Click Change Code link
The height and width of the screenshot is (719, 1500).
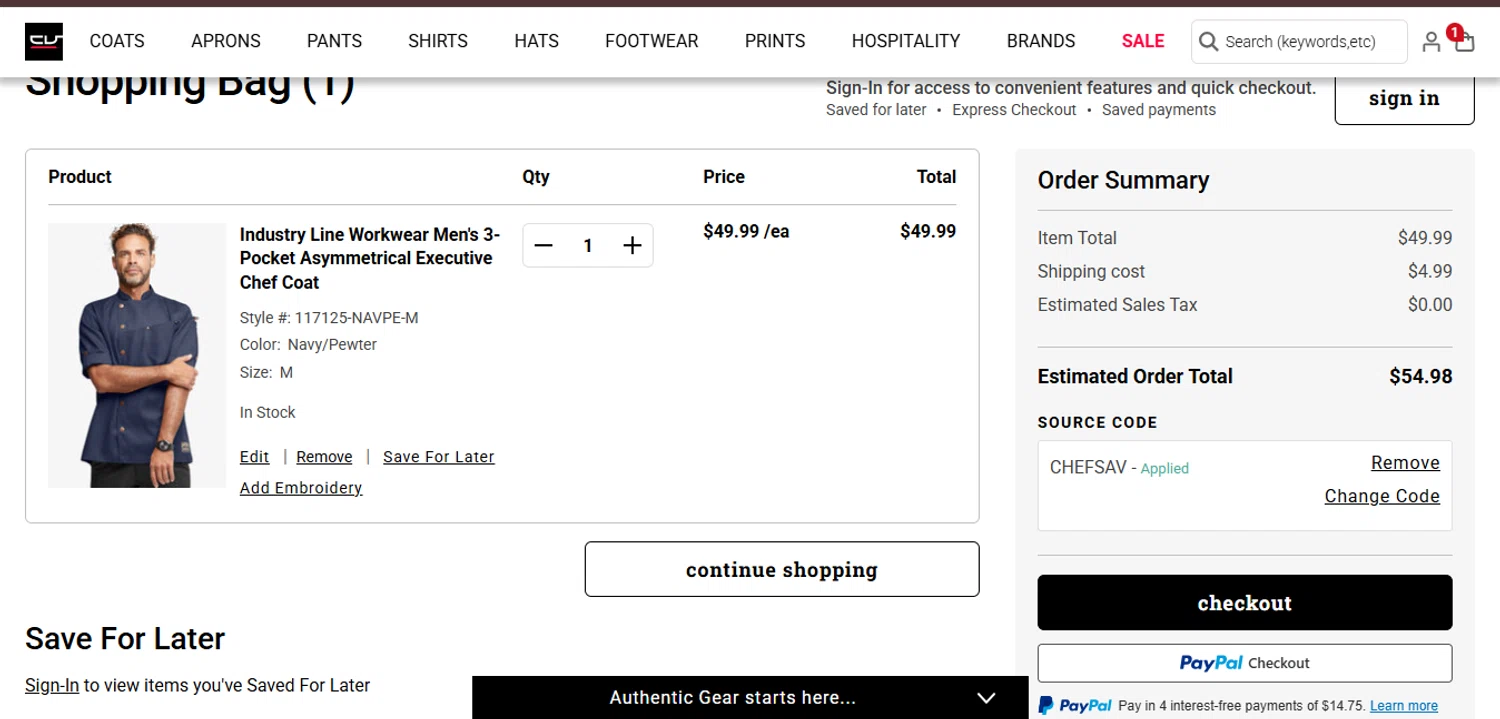click(x=1382, y=496)
